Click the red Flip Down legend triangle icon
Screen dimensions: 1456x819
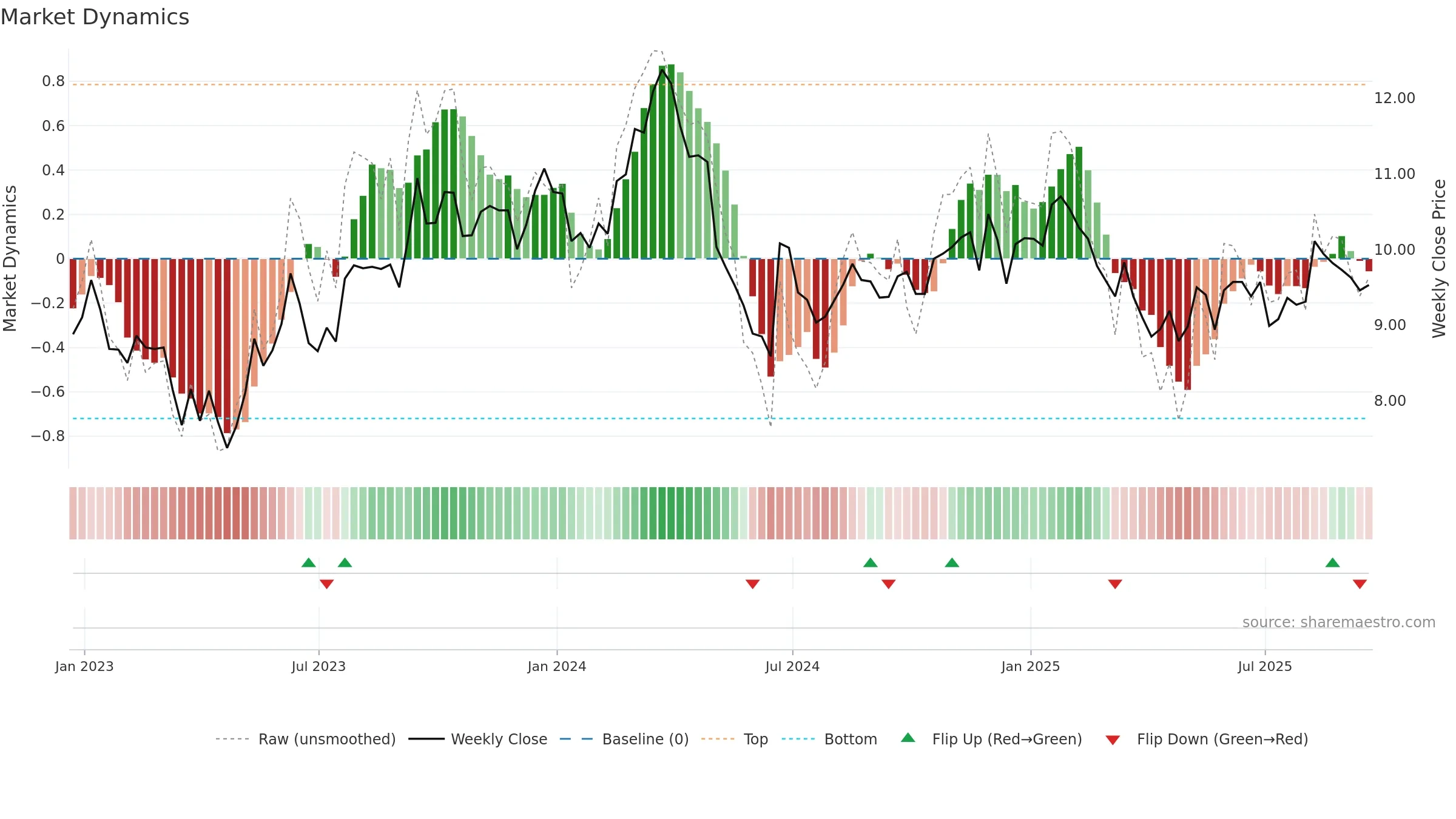(1113, 740)
